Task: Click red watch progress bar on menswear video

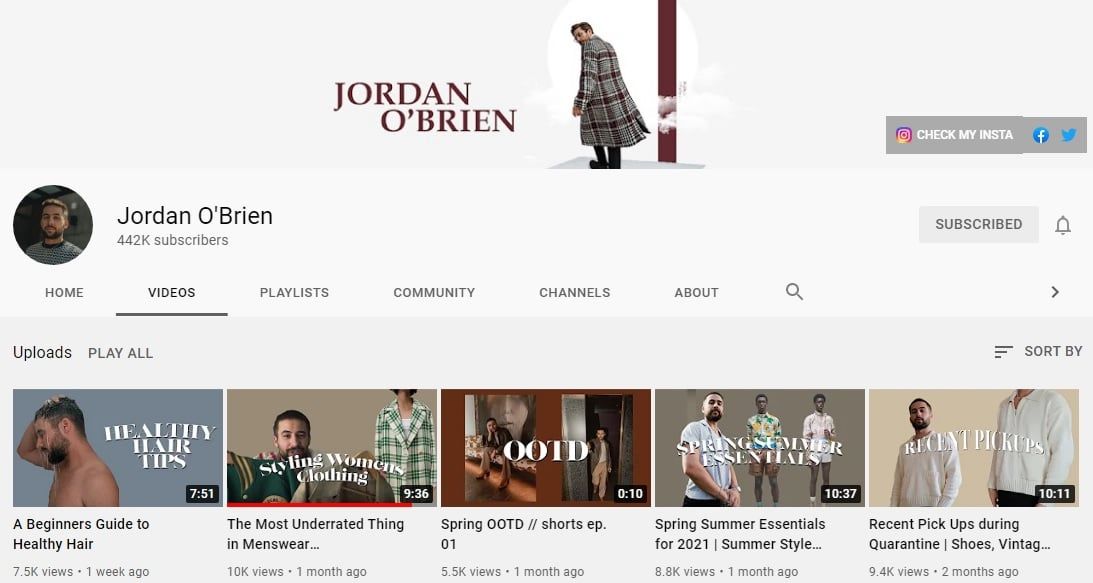Action: pos(319,505)
